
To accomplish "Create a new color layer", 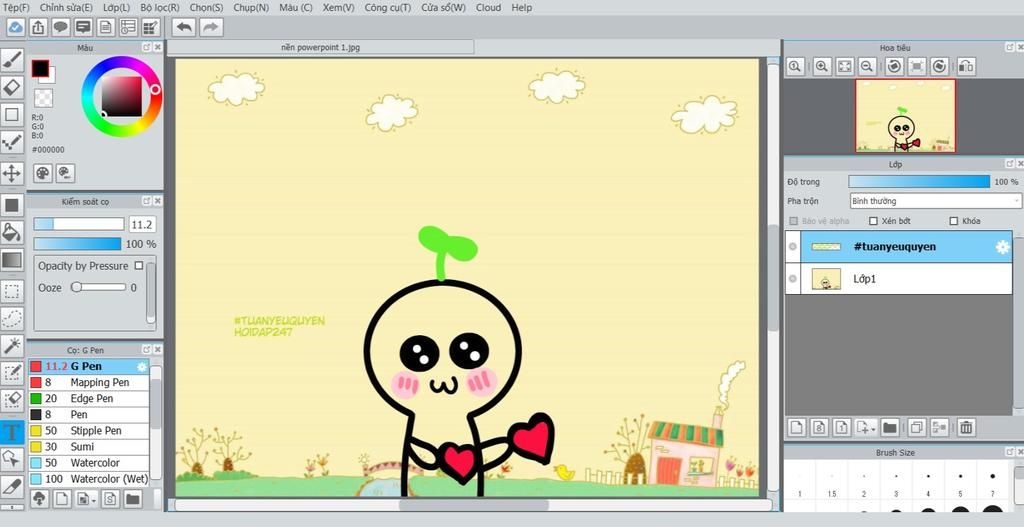I will (796, 428).
